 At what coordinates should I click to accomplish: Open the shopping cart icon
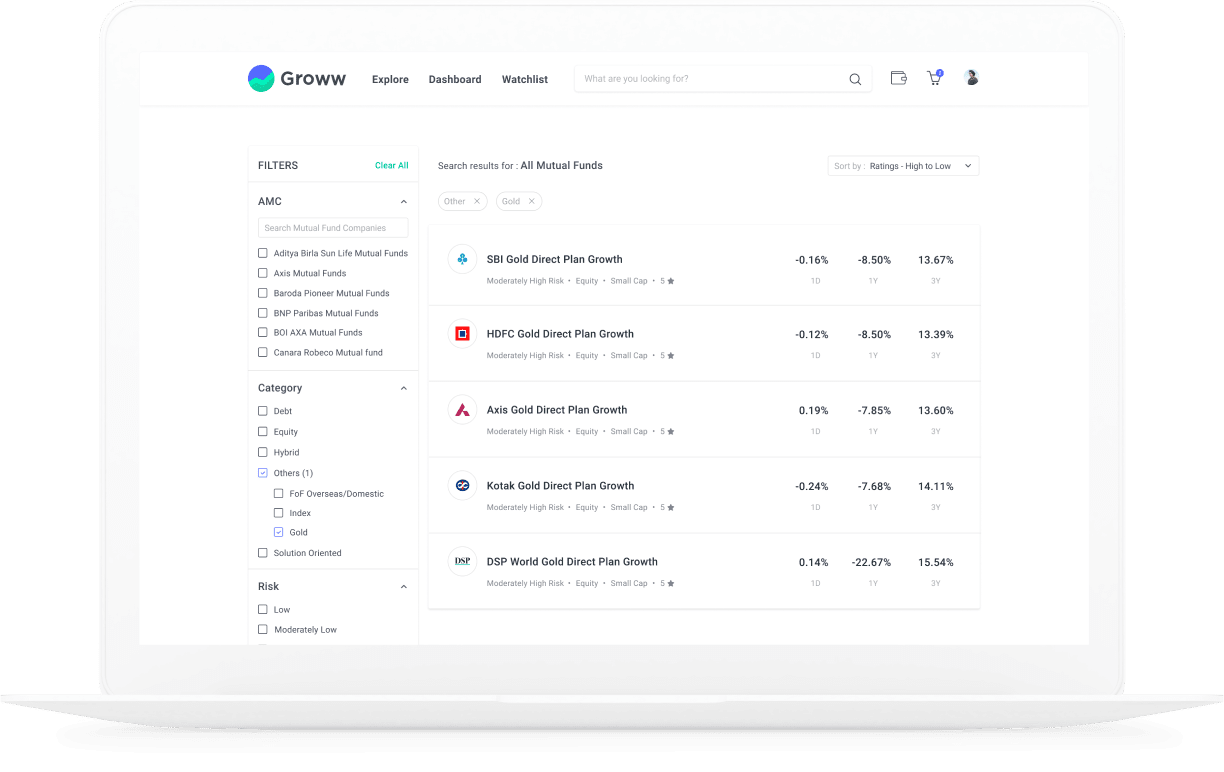pyautogui.click(x=934, y=78)
